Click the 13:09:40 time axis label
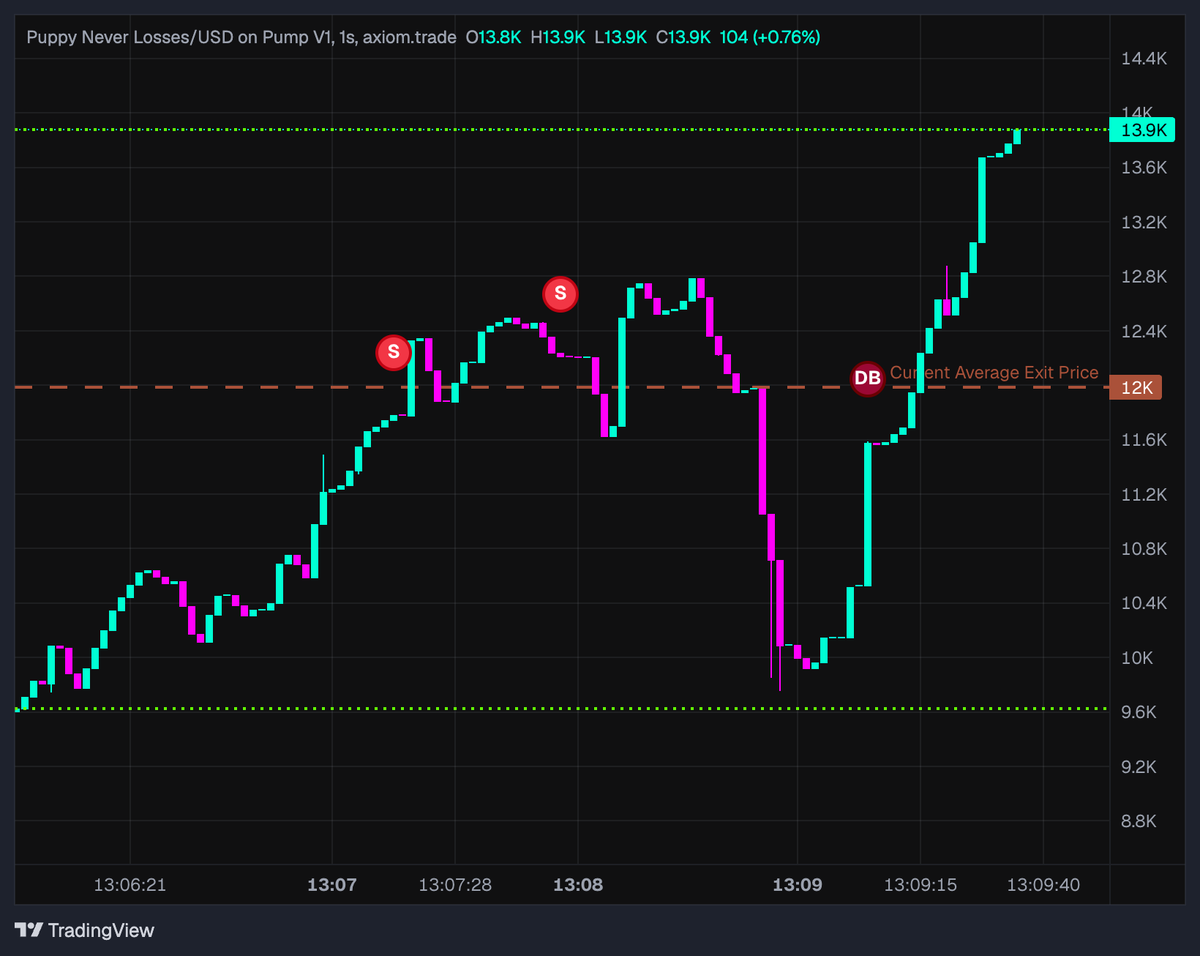The image size is (1200, 956). [1043, 885]
